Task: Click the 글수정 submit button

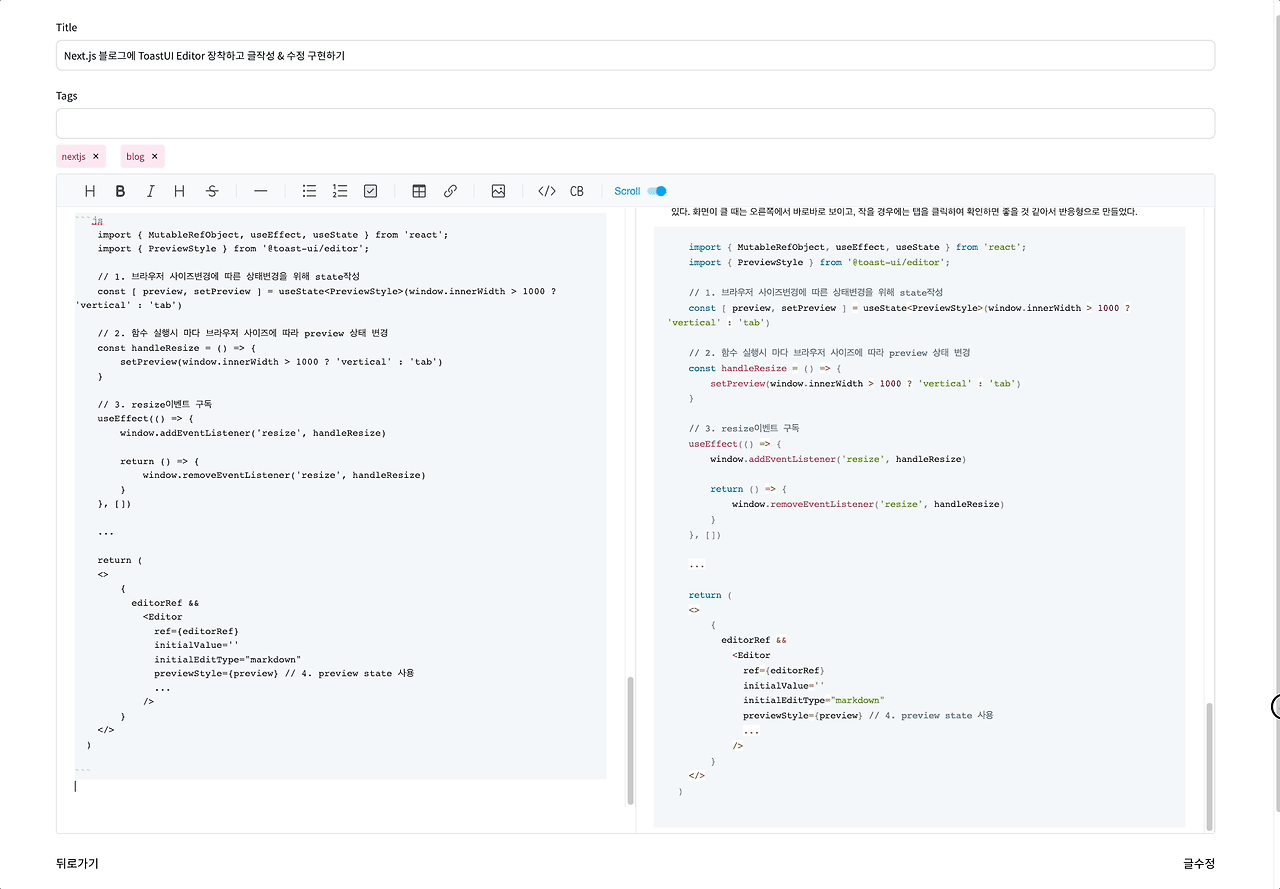Action: click(1199, 863)
